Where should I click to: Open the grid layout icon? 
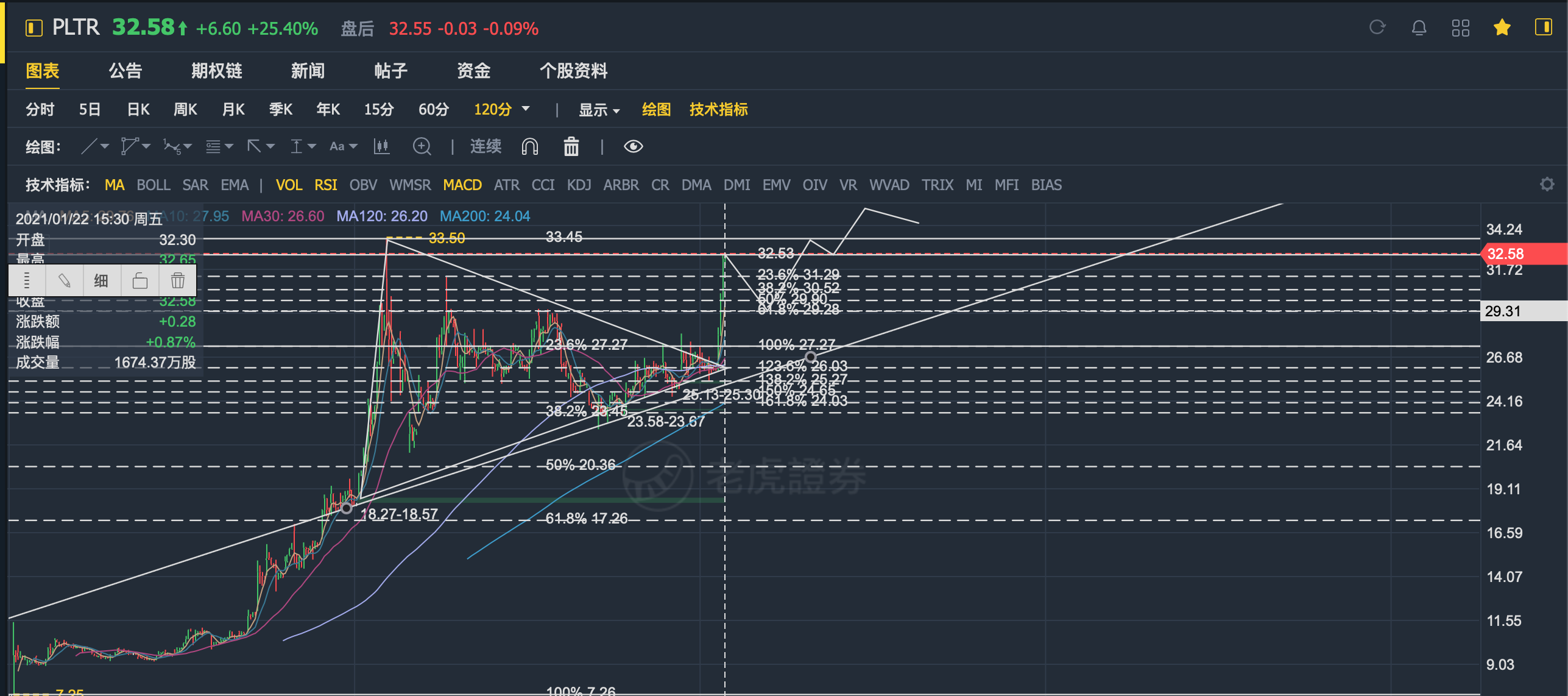[x=1460, y=28]
